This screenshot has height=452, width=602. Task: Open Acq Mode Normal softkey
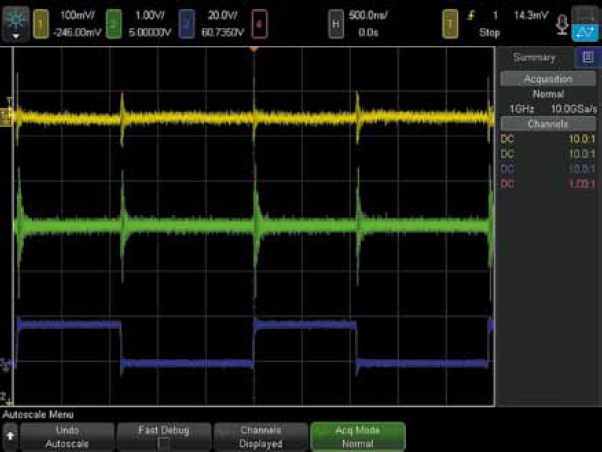(358, 437)
